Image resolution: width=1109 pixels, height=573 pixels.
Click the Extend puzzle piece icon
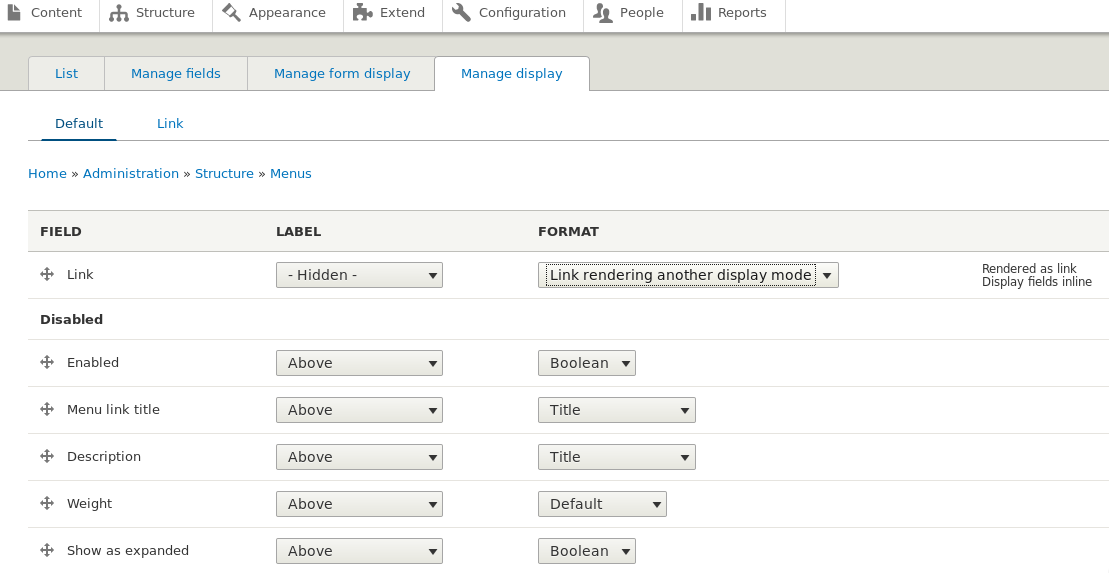tap(362, 13)
